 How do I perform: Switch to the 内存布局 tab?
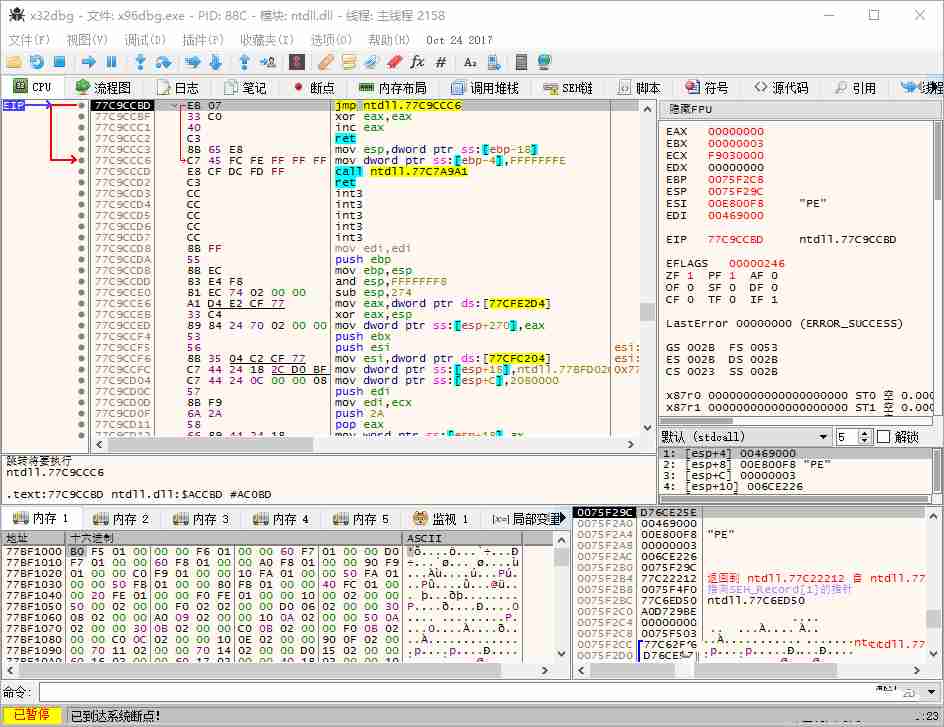tap(393, 88)
